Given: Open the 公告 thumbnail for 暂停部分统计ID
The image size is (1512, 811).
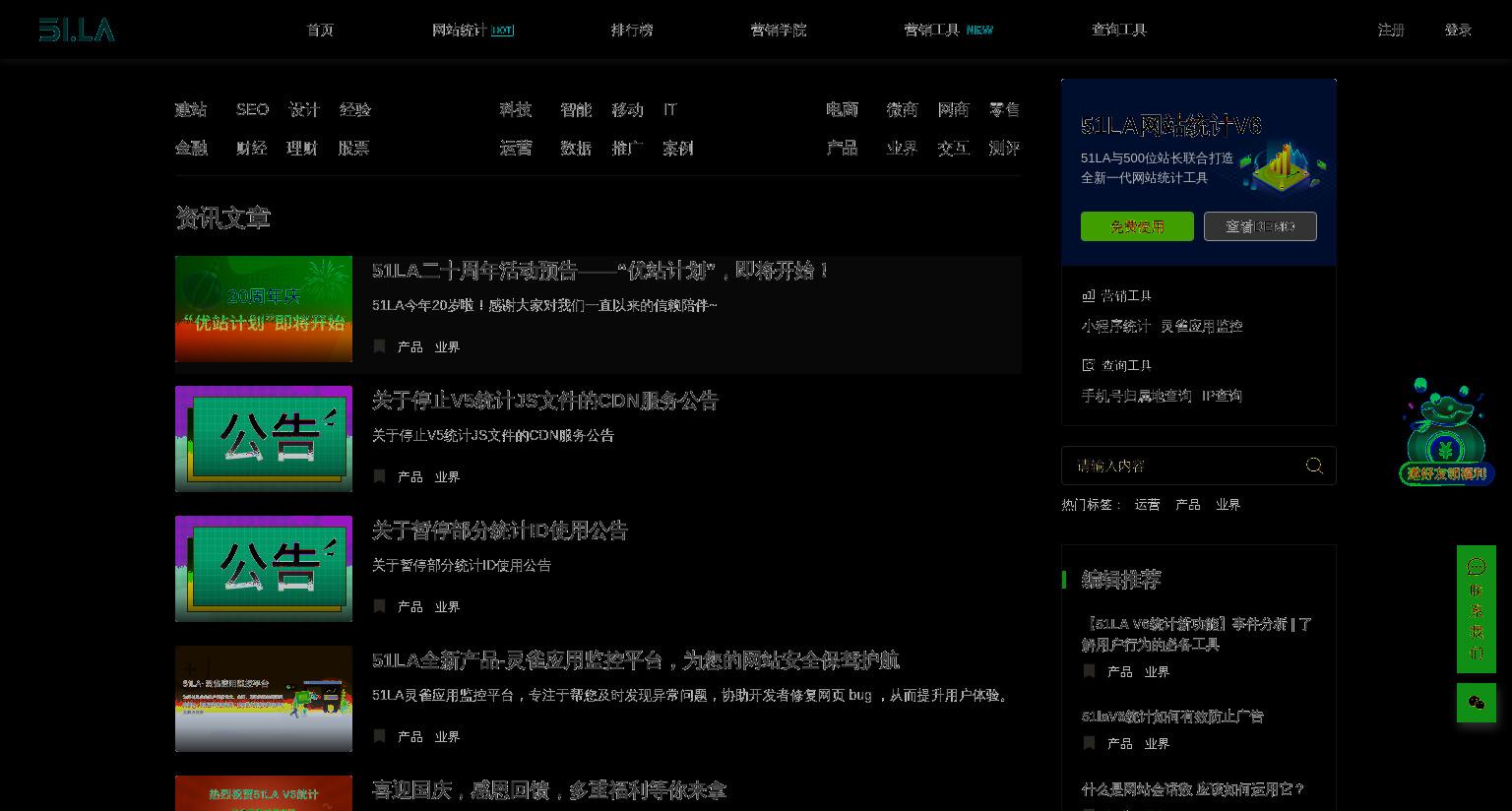Looking at the screenshot, I should click(264, 569).
